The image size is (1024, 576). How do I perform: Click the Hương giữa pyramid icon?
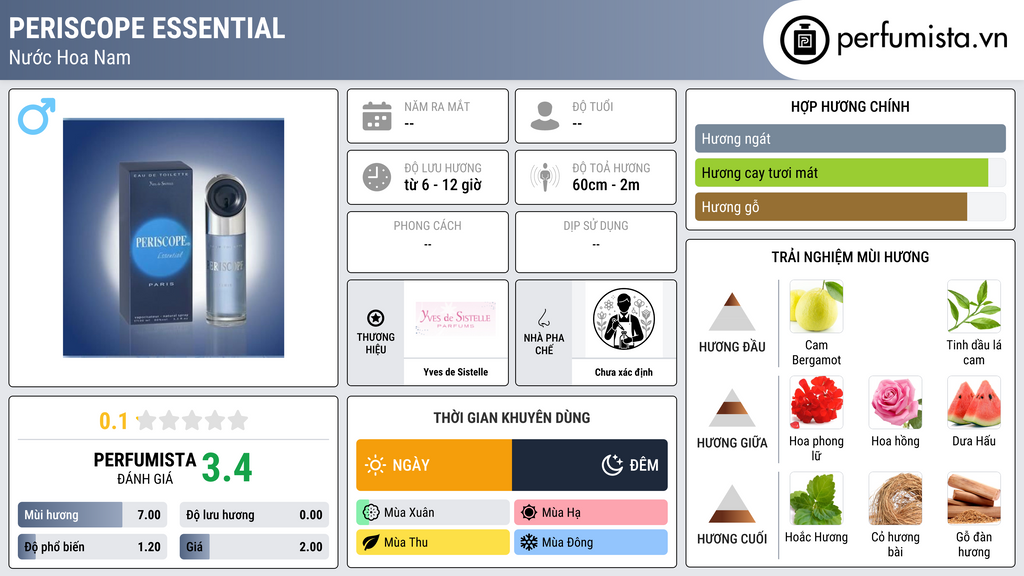point(732,408)
